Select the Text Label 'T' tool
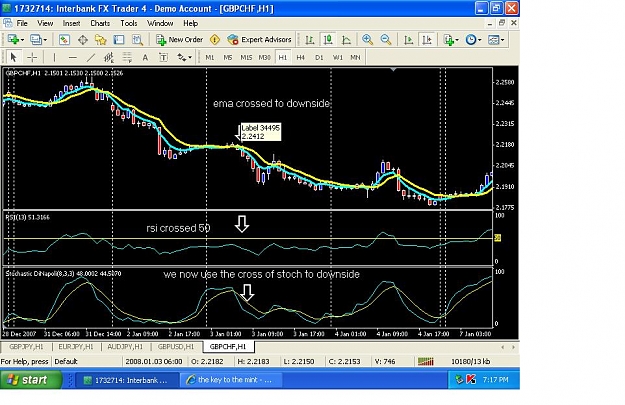 pyautogui.click(x=163, y=57)
